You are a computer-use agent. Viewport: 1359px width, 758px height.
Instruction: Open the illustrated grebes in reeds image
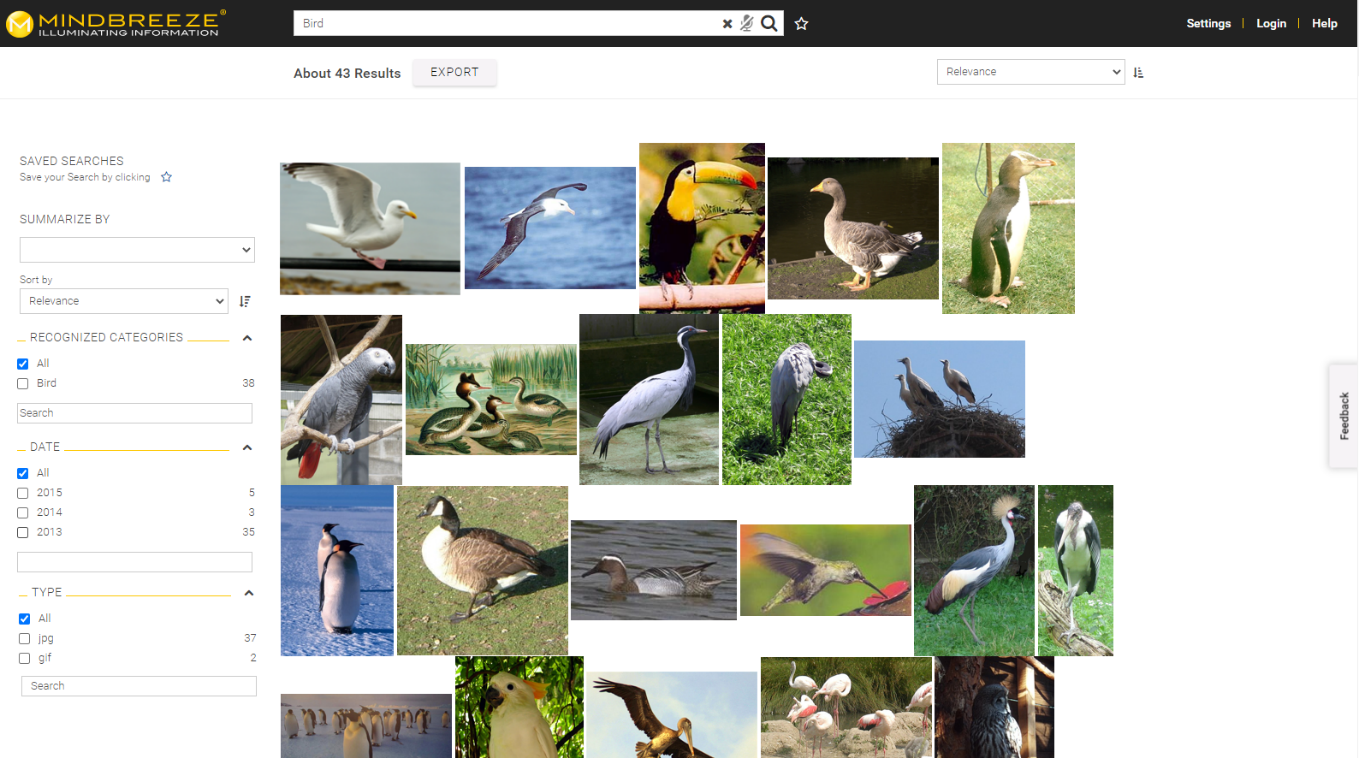tap(491, 400)
